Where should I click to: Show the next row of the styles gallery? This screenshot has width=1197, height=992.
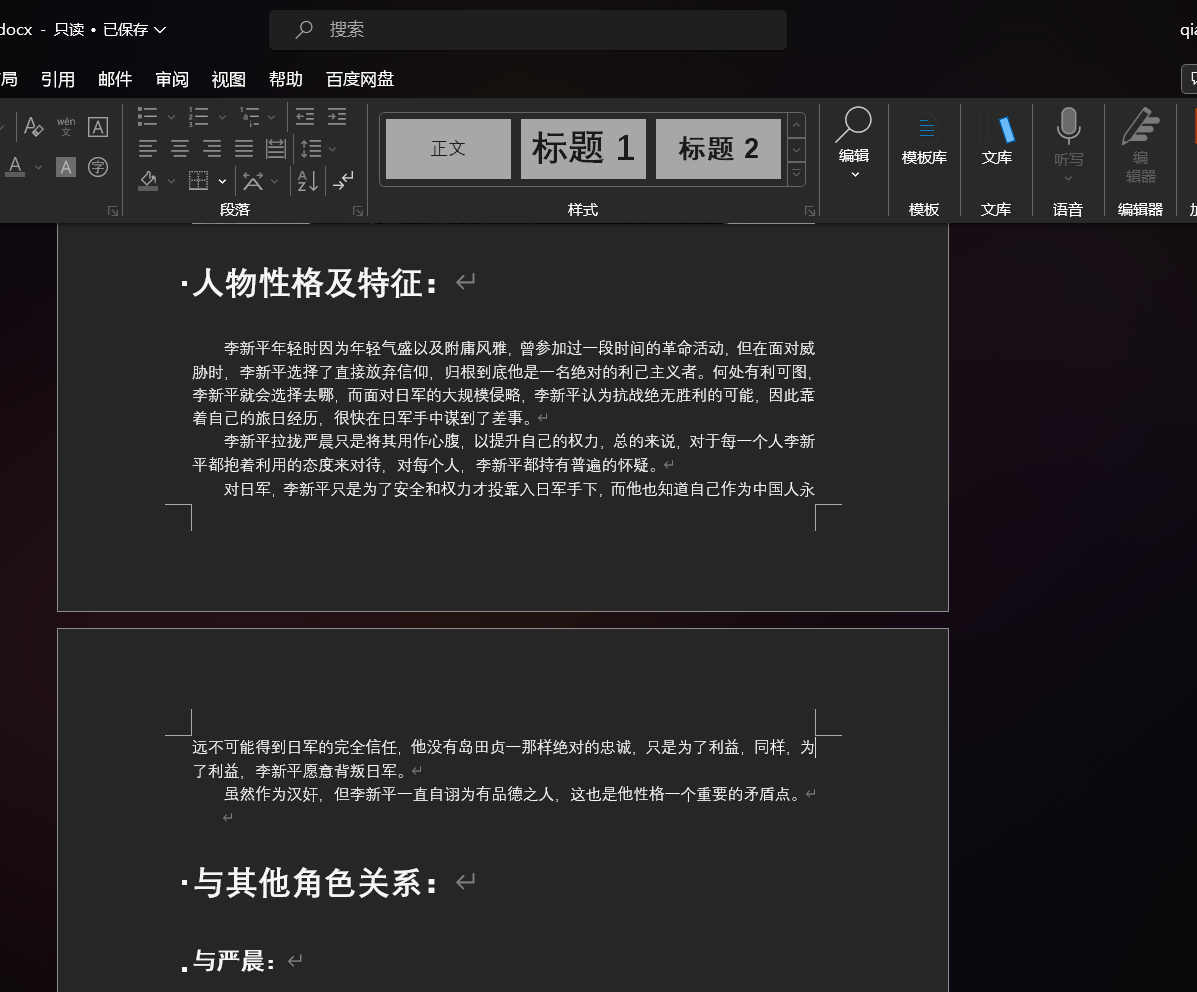[796, 150]
